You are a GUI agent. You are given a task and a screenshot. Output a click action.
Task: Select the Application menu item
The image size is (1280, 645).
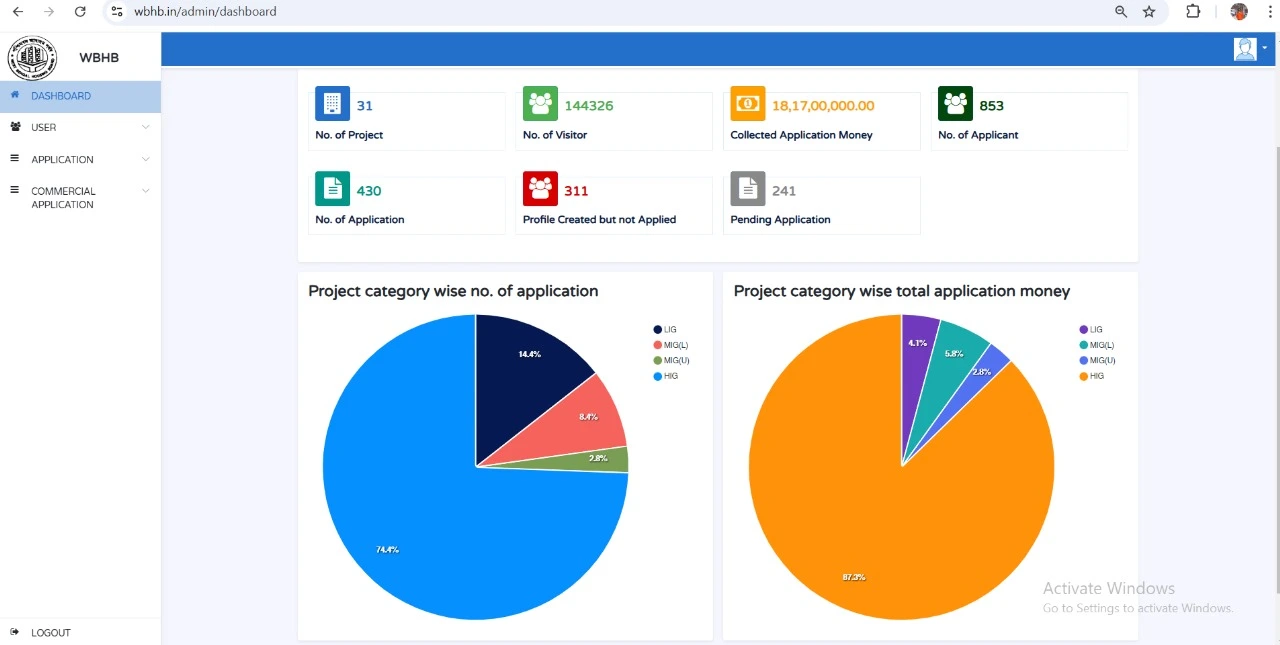[80, 159]
